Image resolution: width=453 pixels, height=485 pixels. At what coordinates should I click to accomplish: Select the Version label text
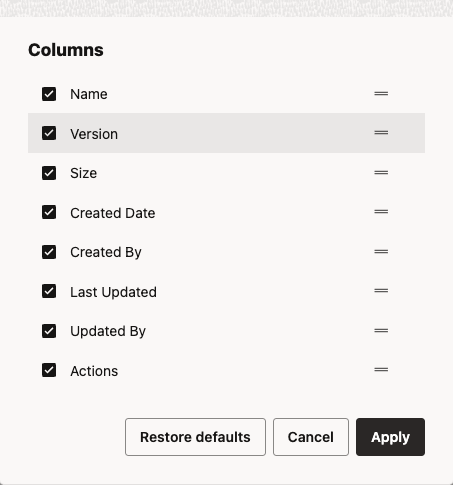[94, 134]
